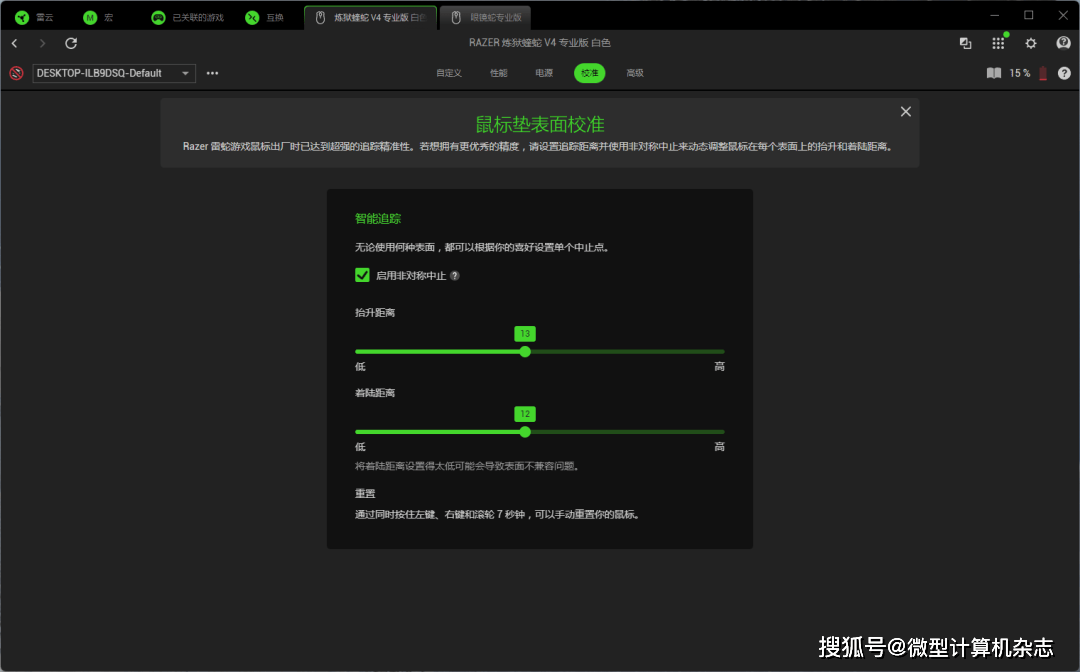Disable the 启用非对称中止 checkbox
The width and height of the screenshot is (1080, 672).
(x=361, y=275)
